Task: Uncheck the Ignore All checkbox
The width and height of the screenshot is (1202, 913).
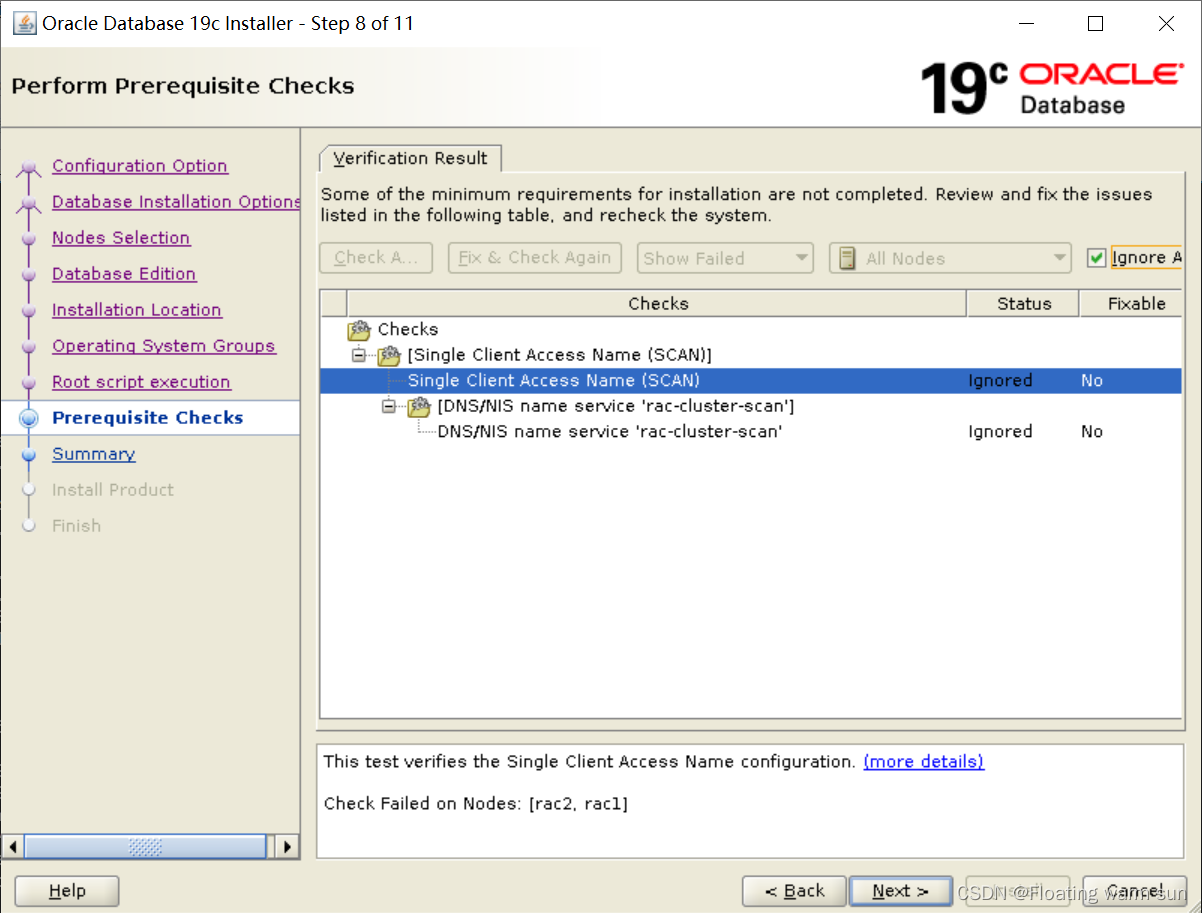Action: click(1096, 256)
